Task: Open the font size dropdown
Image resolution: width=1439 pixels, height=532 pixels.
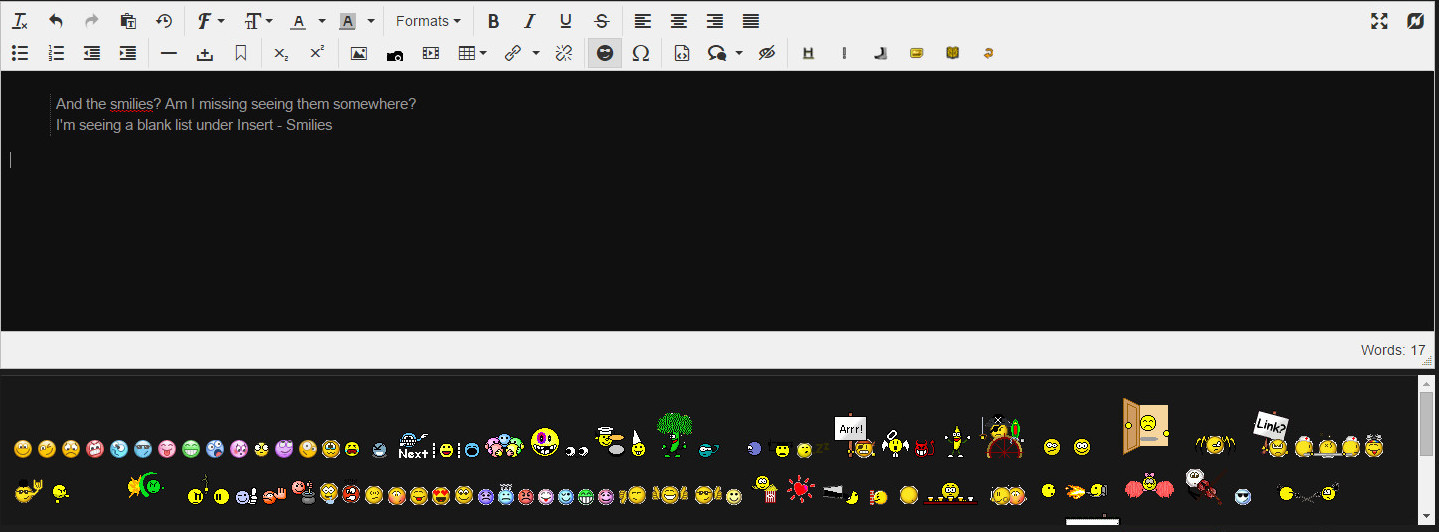Action: (x=258, y=21)
